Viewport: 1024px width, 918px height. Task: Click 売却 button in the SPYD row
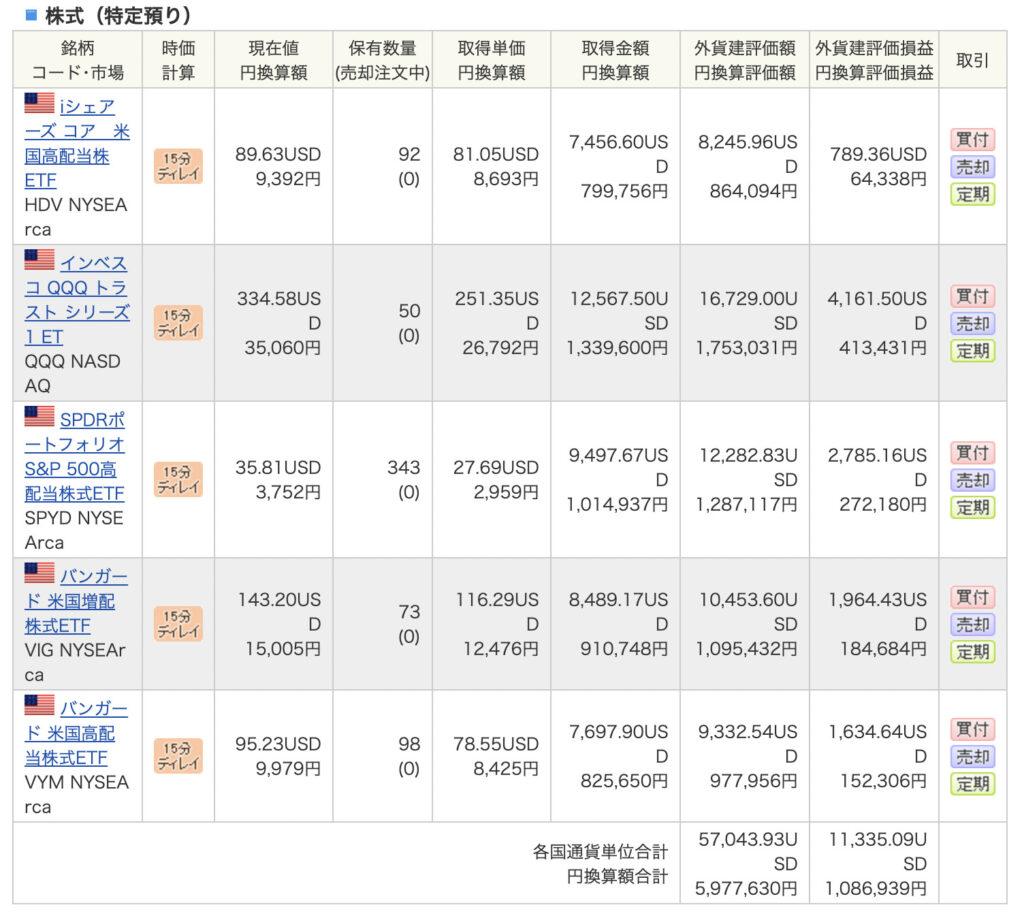972,481
